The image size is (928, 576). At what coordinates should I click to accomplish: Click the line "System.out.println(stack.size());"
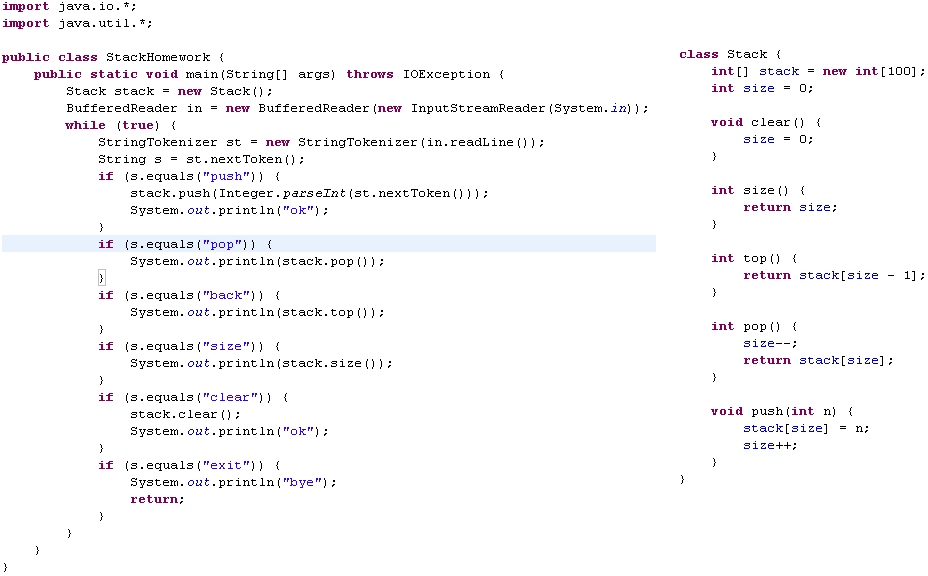coord(261,363)
